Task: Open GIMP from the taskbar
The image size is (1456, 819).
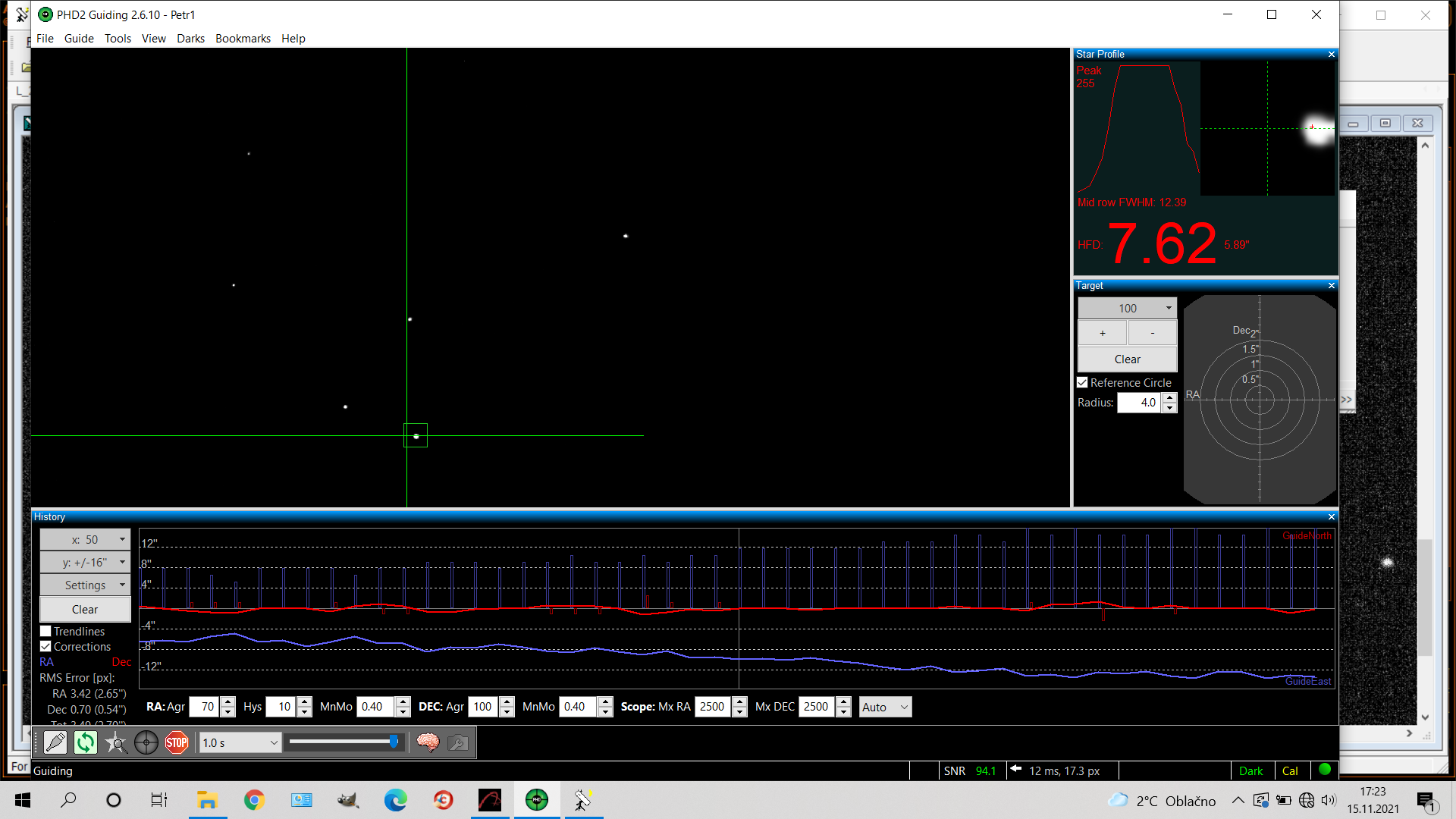Action: (348, 800)
